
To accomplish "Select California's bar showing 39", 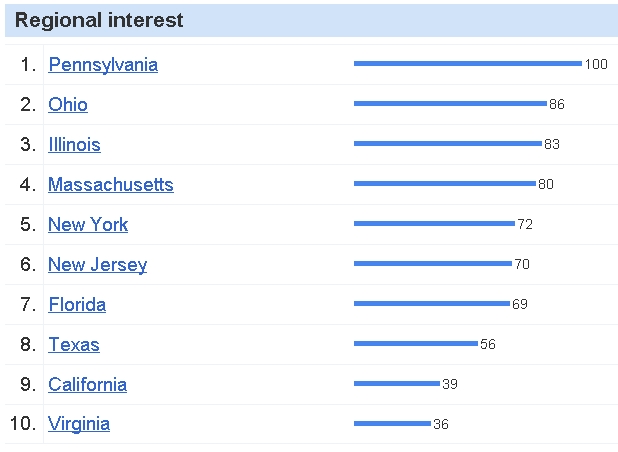I will (x=396, y=384).
